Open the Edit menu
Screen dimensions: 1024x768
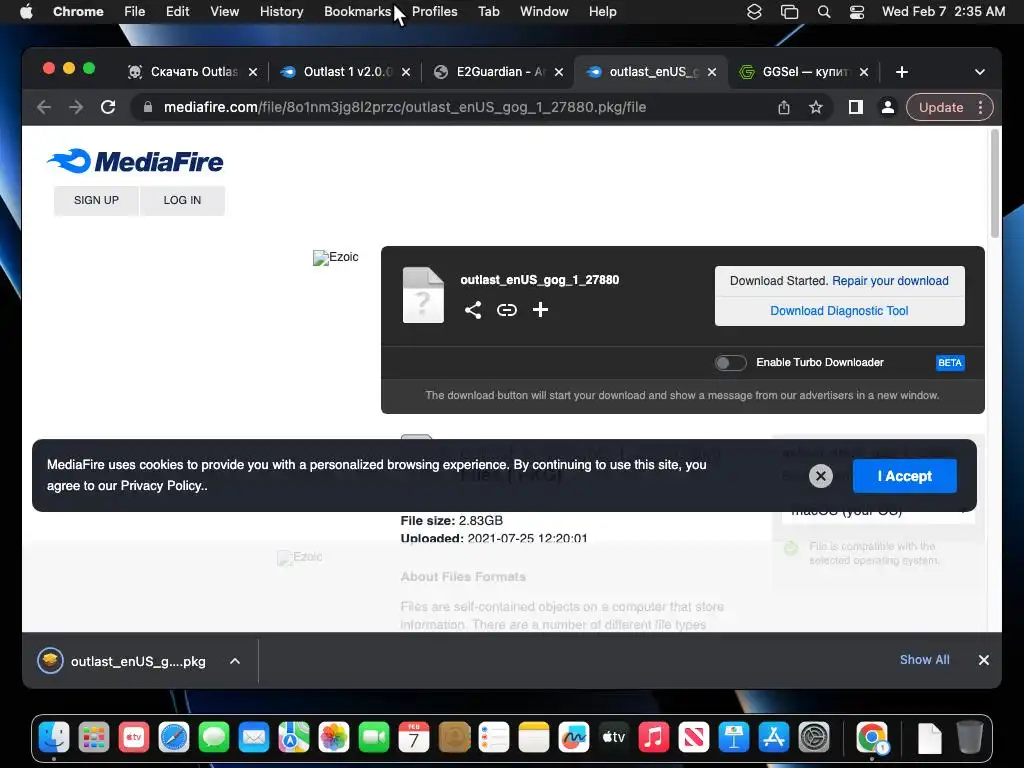[177, 12]
